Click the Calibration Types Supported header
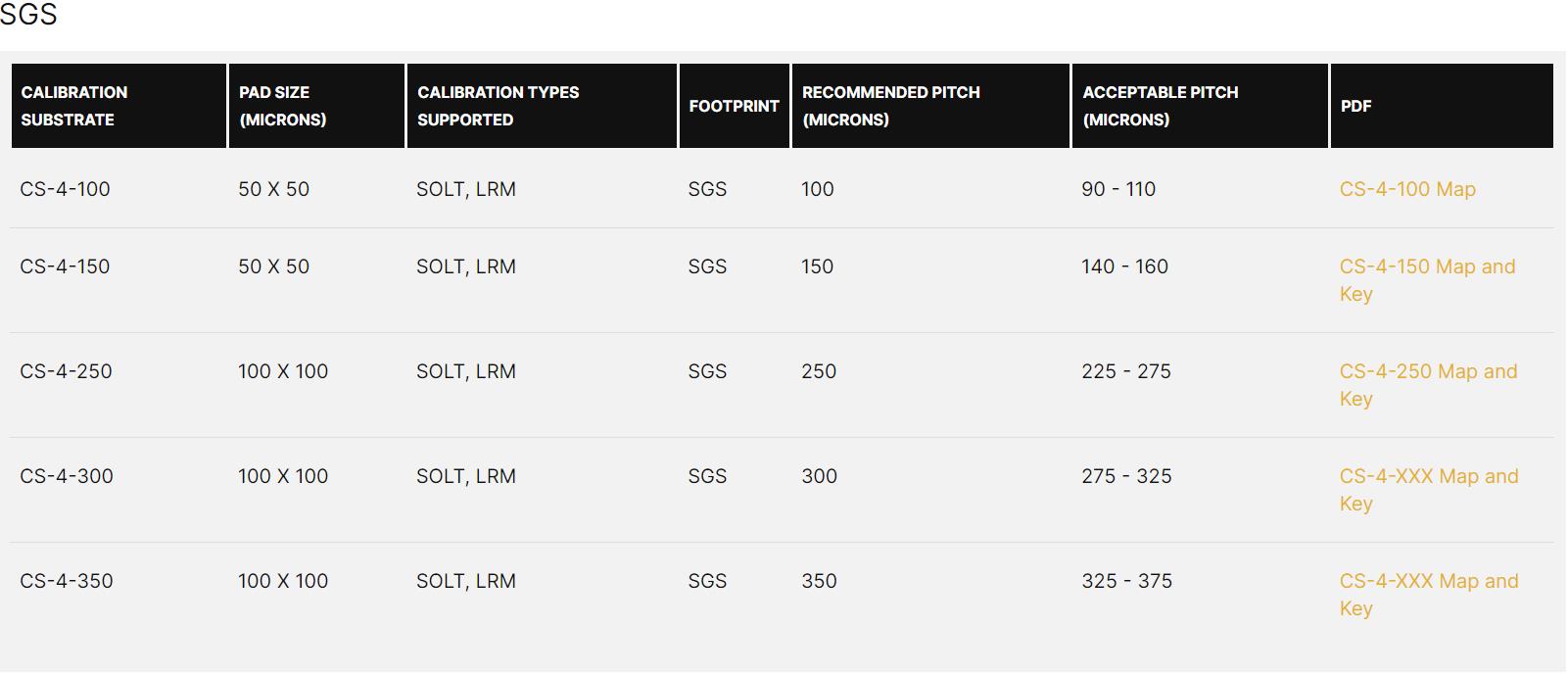The height and width of the screenshot is (675, 1568). [498, 106]
